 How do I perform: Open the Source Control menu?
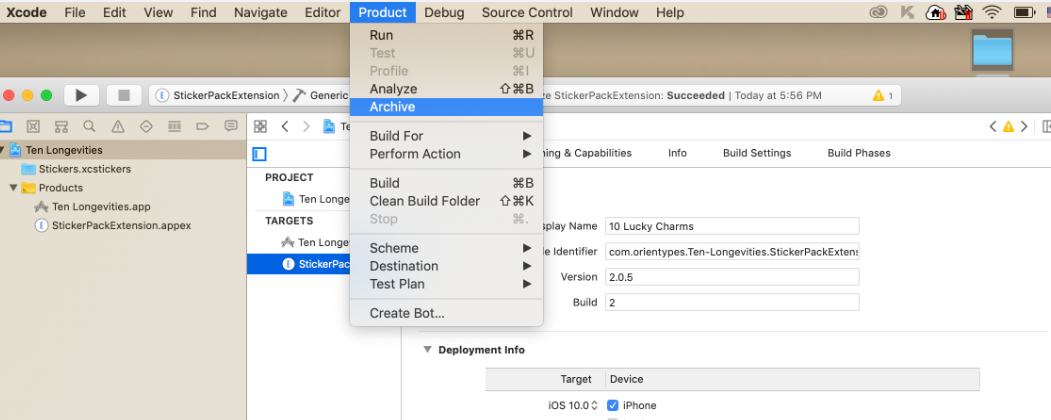(x=527, y=12)
